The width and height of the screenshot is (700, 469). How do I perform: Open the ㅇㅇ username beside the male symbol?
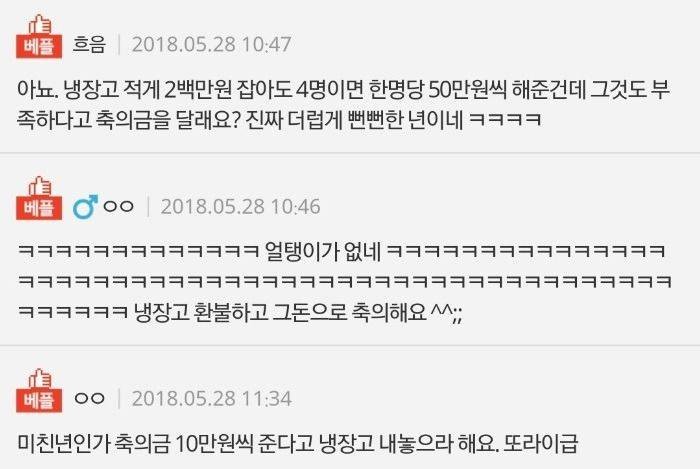click(x=118, y=207)
